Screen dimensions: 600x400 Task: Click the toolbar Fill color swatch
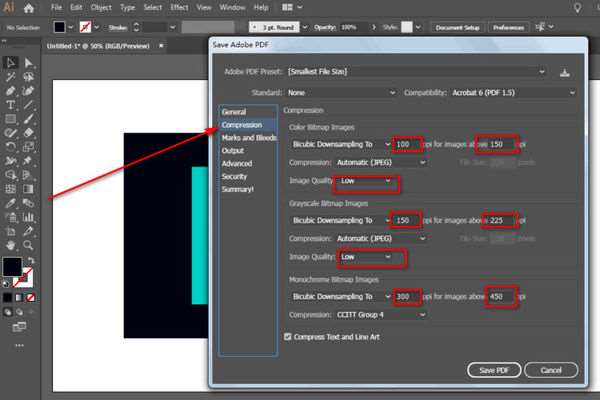[x=12, y=267]
